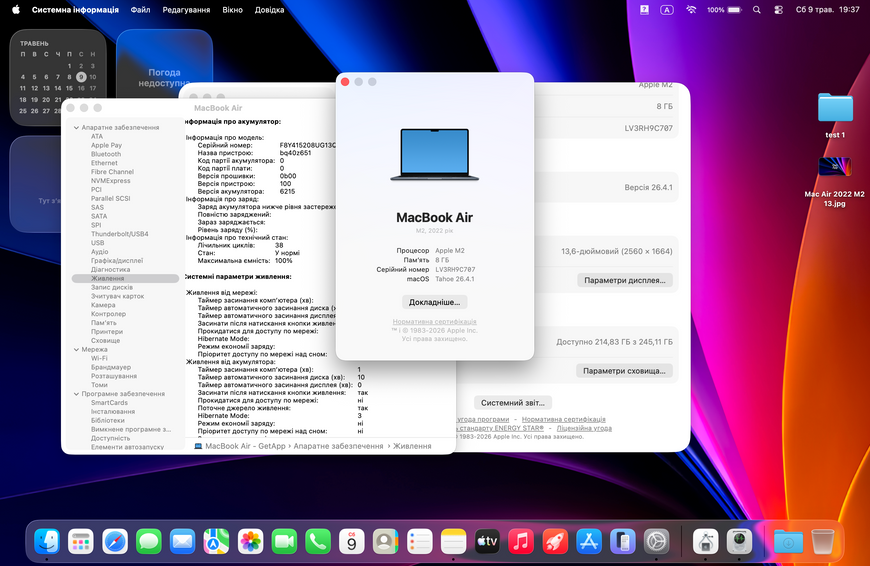Image resolution: width=870 pixels, height=566 pixels.
Task: Click date and time in menu bar
Action: [827, 9]
